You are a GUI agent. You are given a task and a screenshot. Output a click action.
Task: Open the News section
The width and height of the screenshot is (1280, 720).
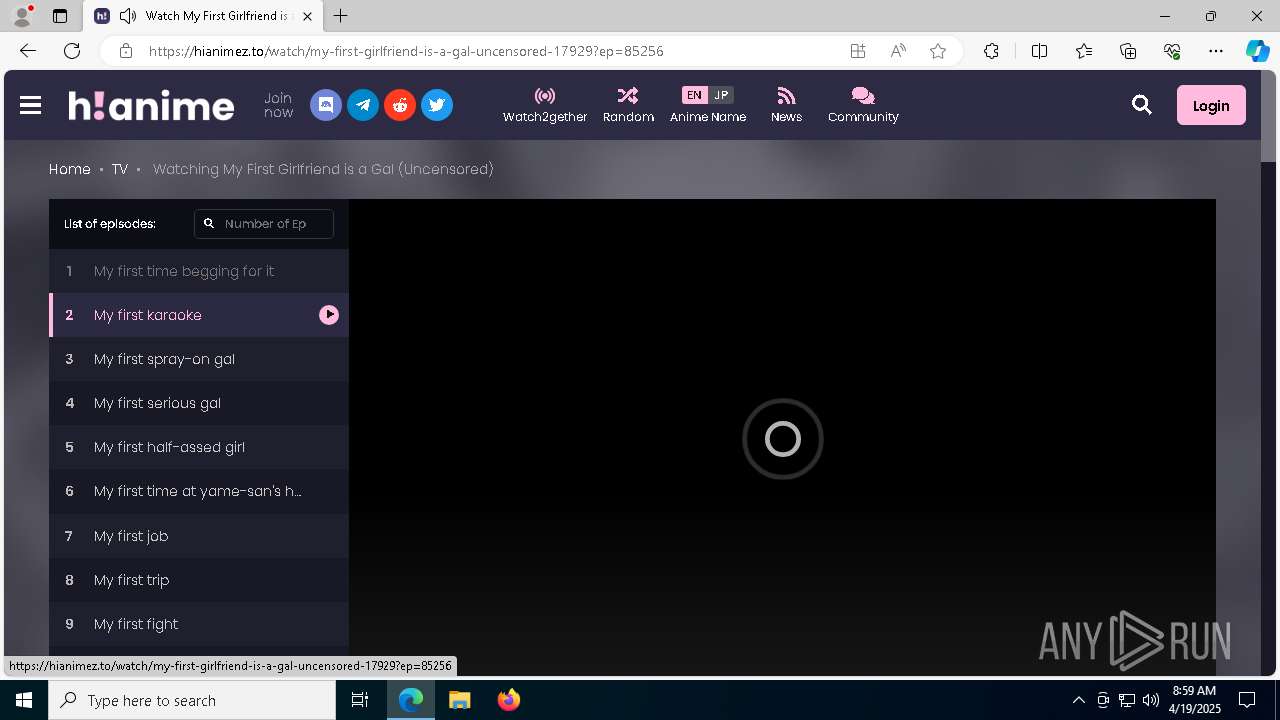(x=786, y=105)
